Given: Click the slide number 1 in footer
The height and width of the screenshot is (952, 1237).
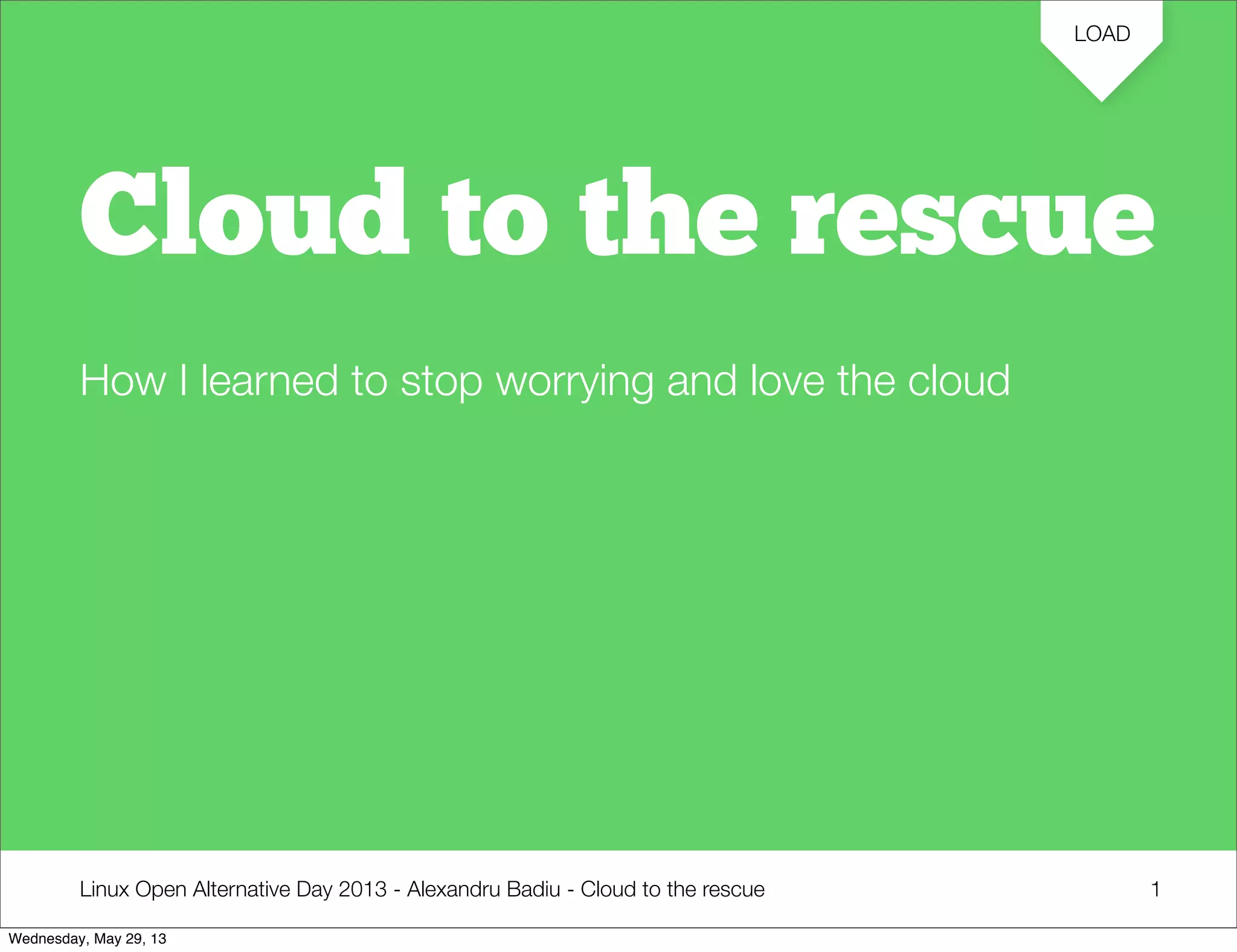Looking at the screenshot, I should [x=1155, y=889].
